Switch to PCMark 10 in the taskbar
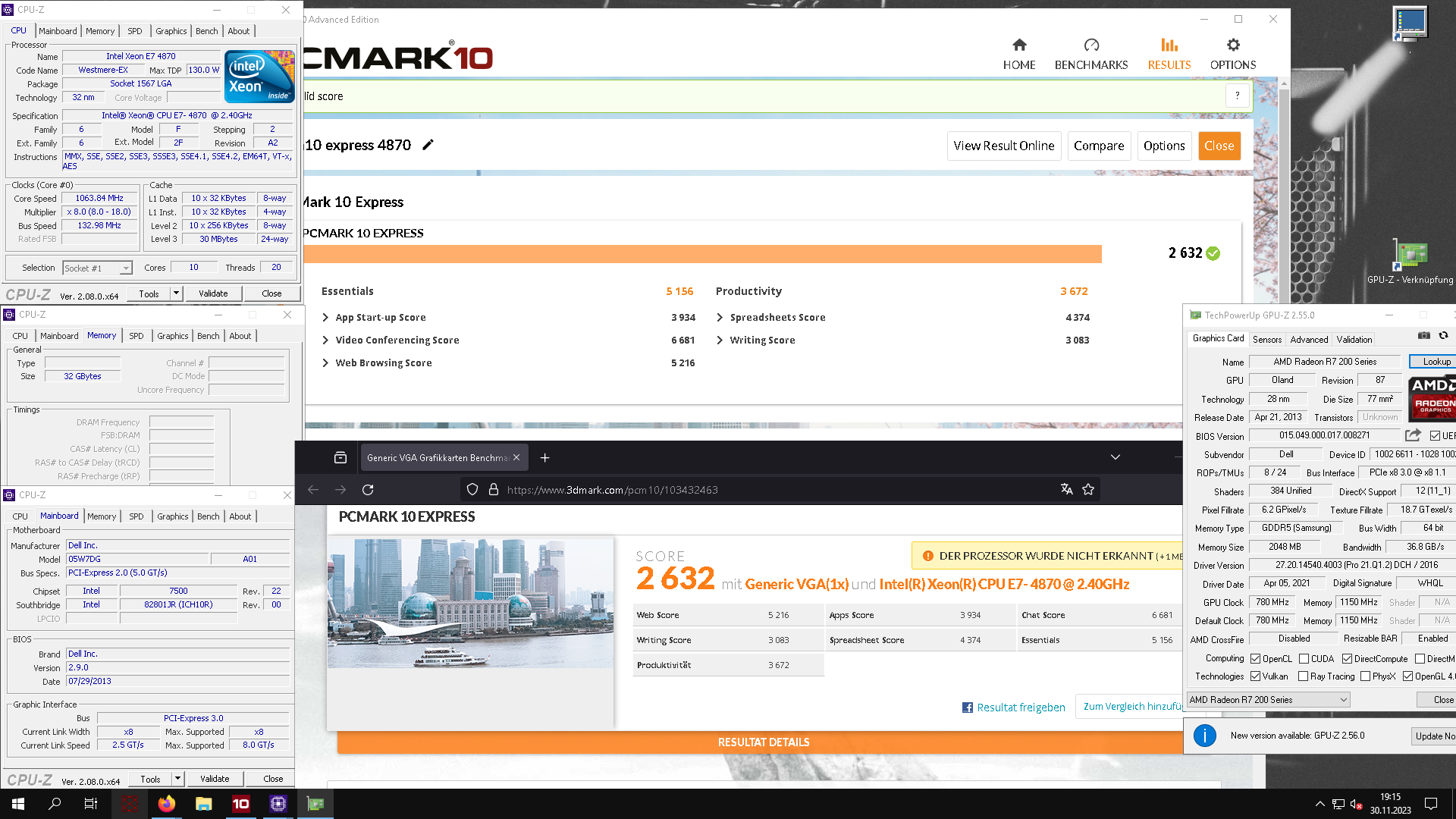Screen dimensions: 1456x819 click(240, 804)
